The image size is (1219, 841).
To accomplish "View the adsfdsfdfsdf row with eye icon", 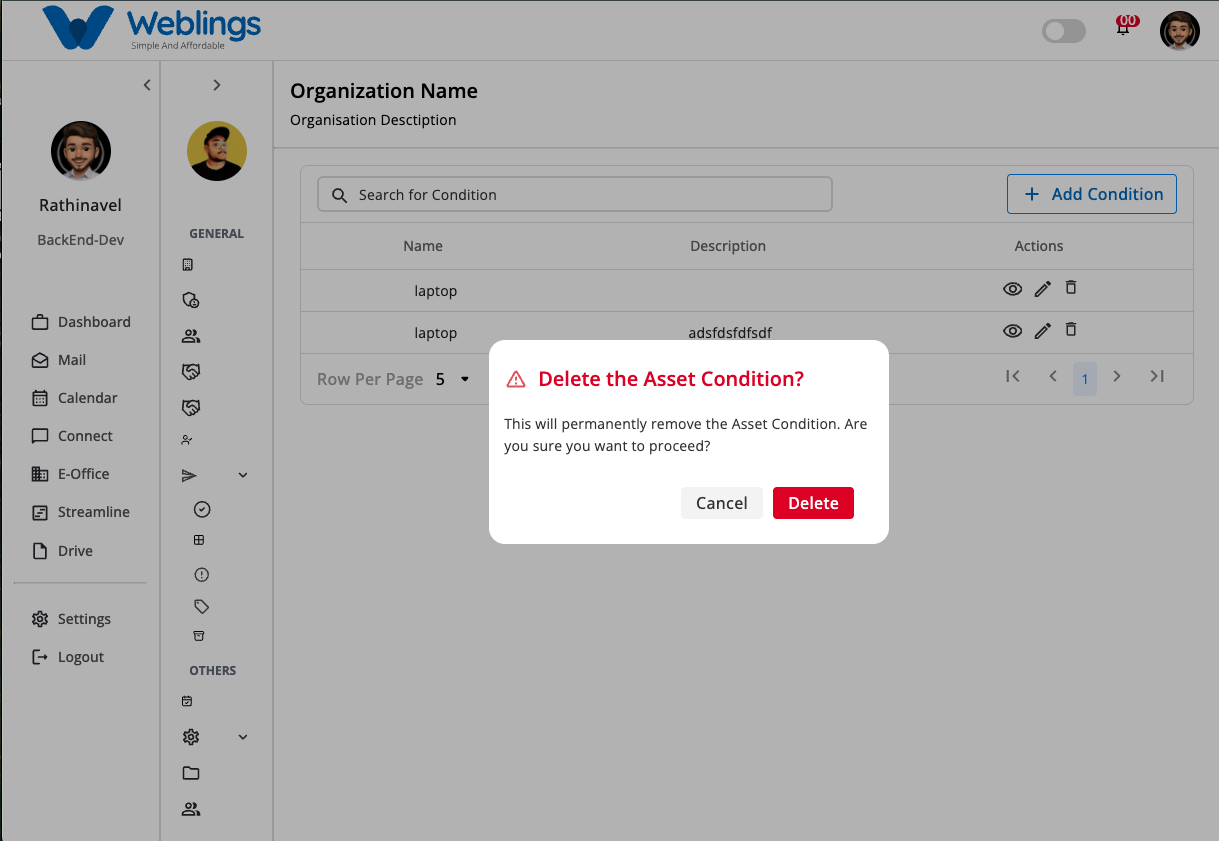I will tap(1013, 331).
